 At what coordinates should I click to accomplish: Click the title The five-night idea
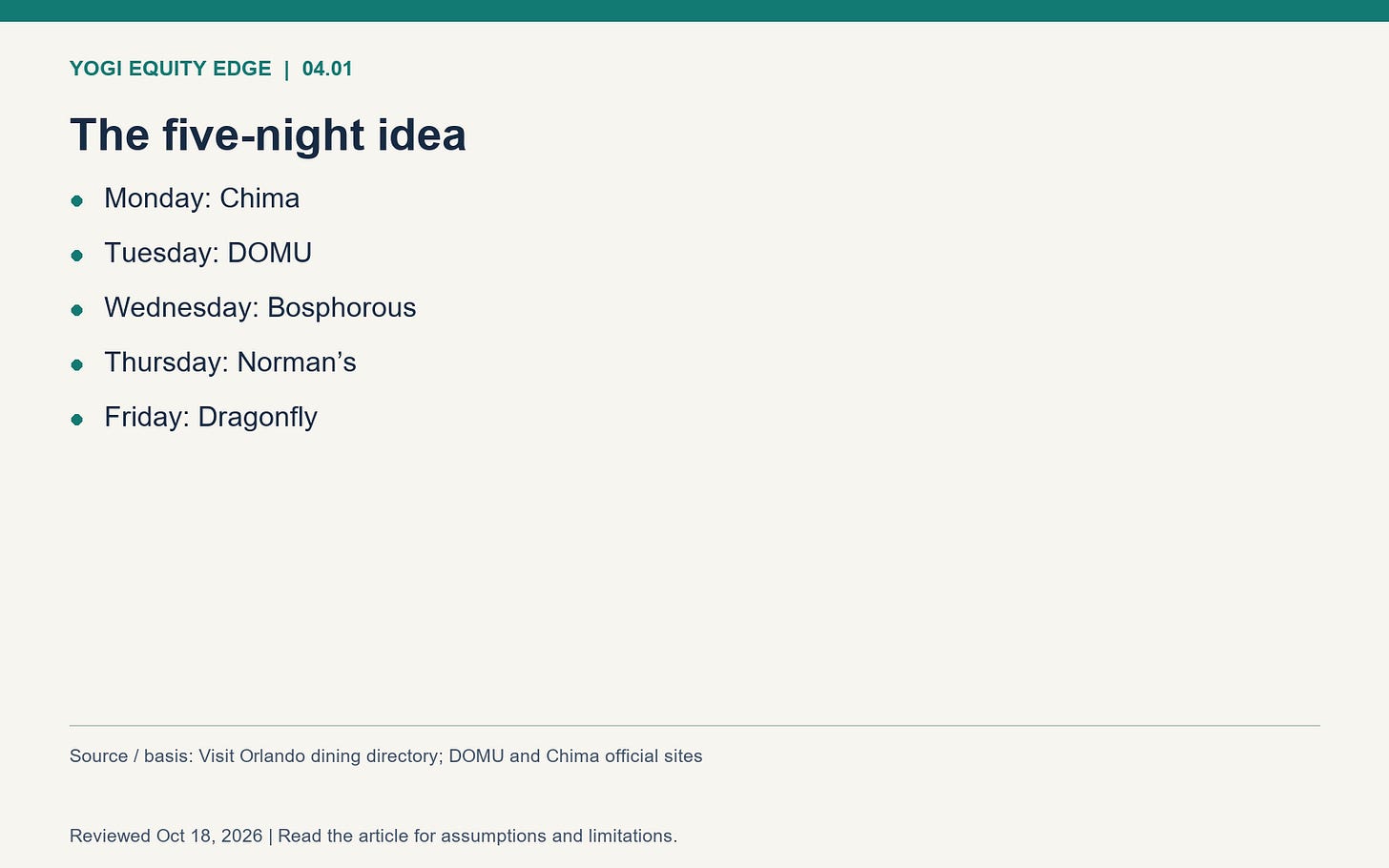pyautogui.click(x=268, y=134)
